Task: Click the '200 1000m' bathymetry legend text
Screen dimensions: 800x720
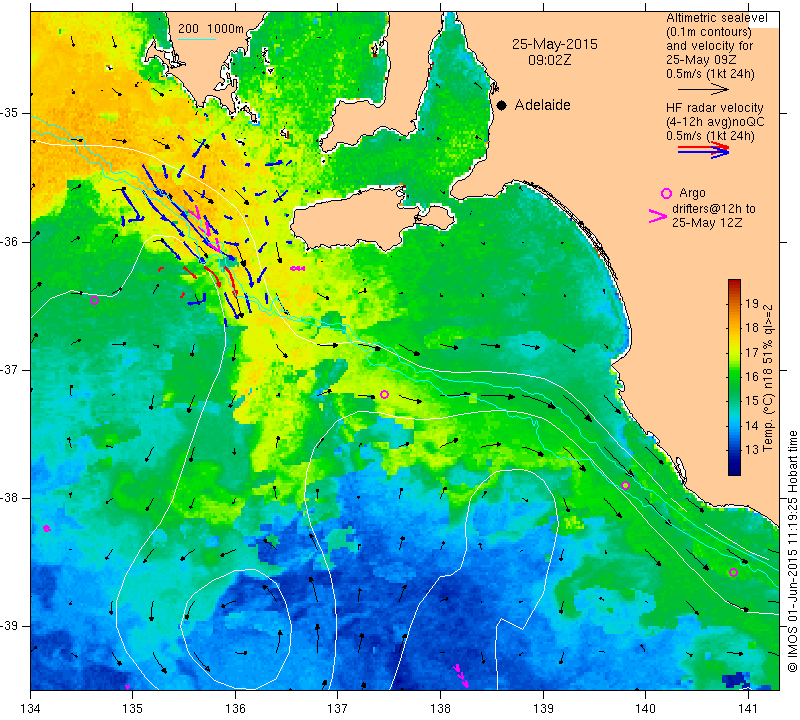Action: 211,29
